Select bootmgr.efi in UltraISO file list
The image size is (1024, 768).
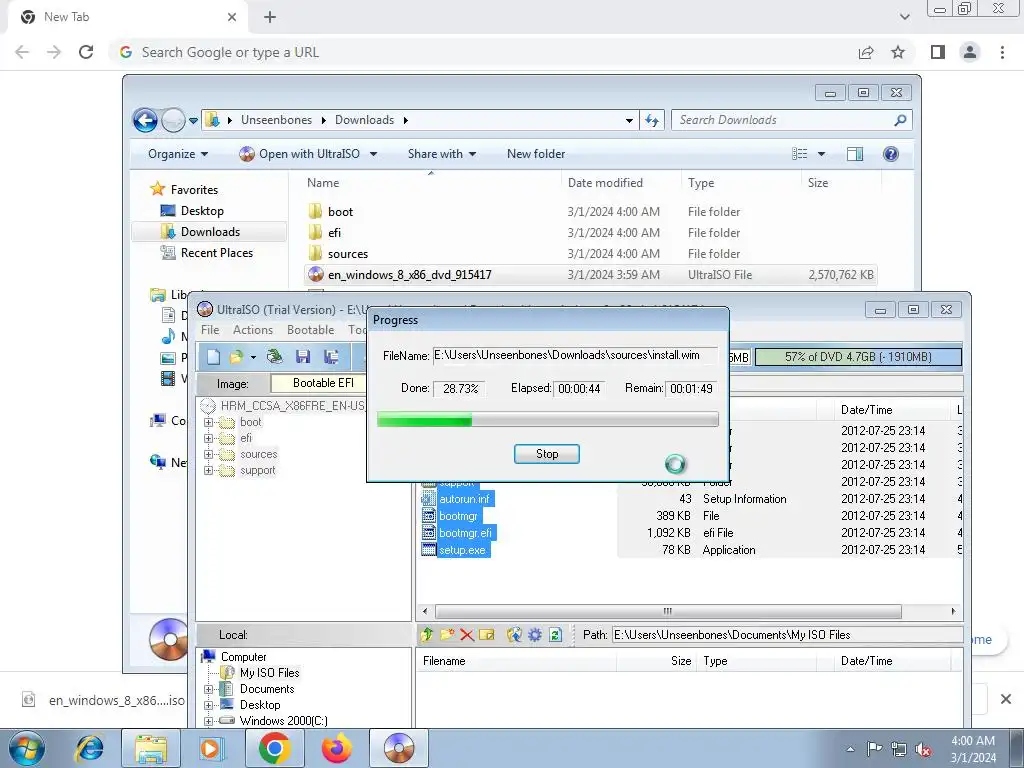click(465, 533)
